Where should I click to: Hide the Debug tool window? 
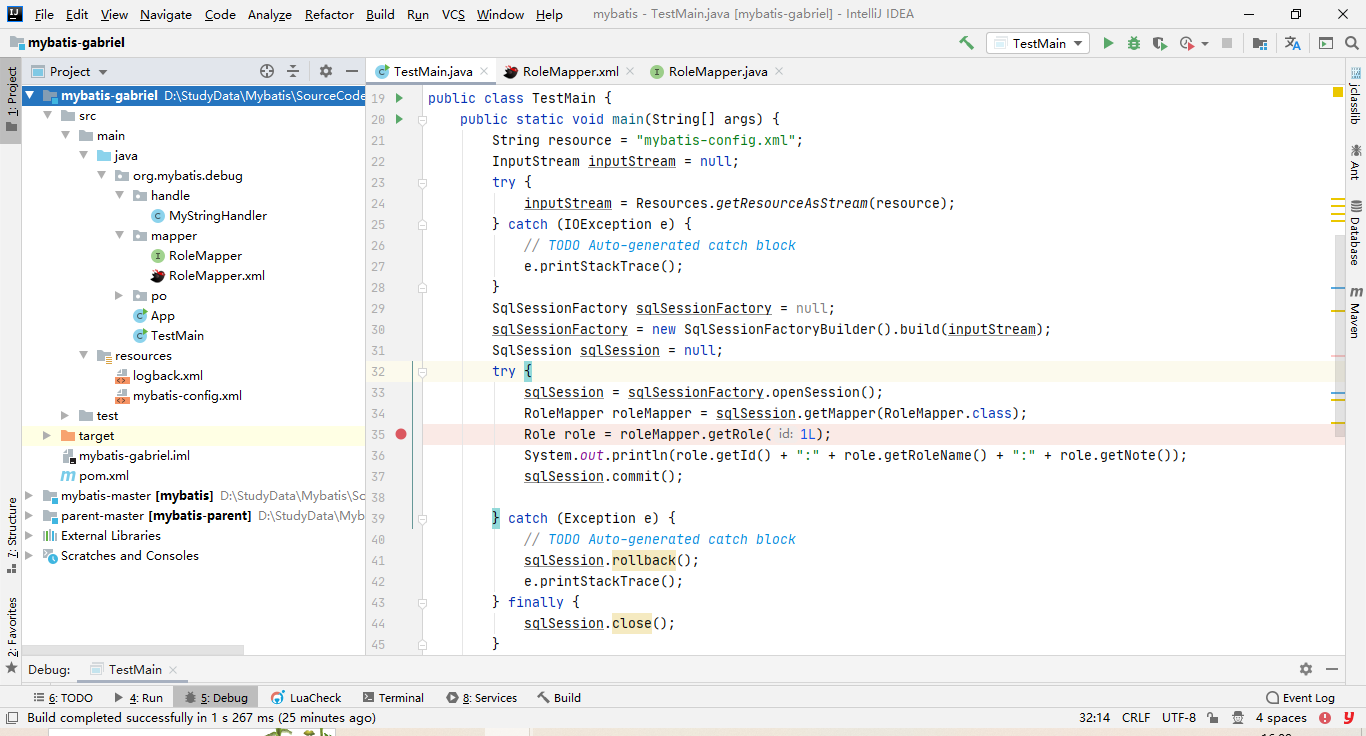click(1332, 669)
